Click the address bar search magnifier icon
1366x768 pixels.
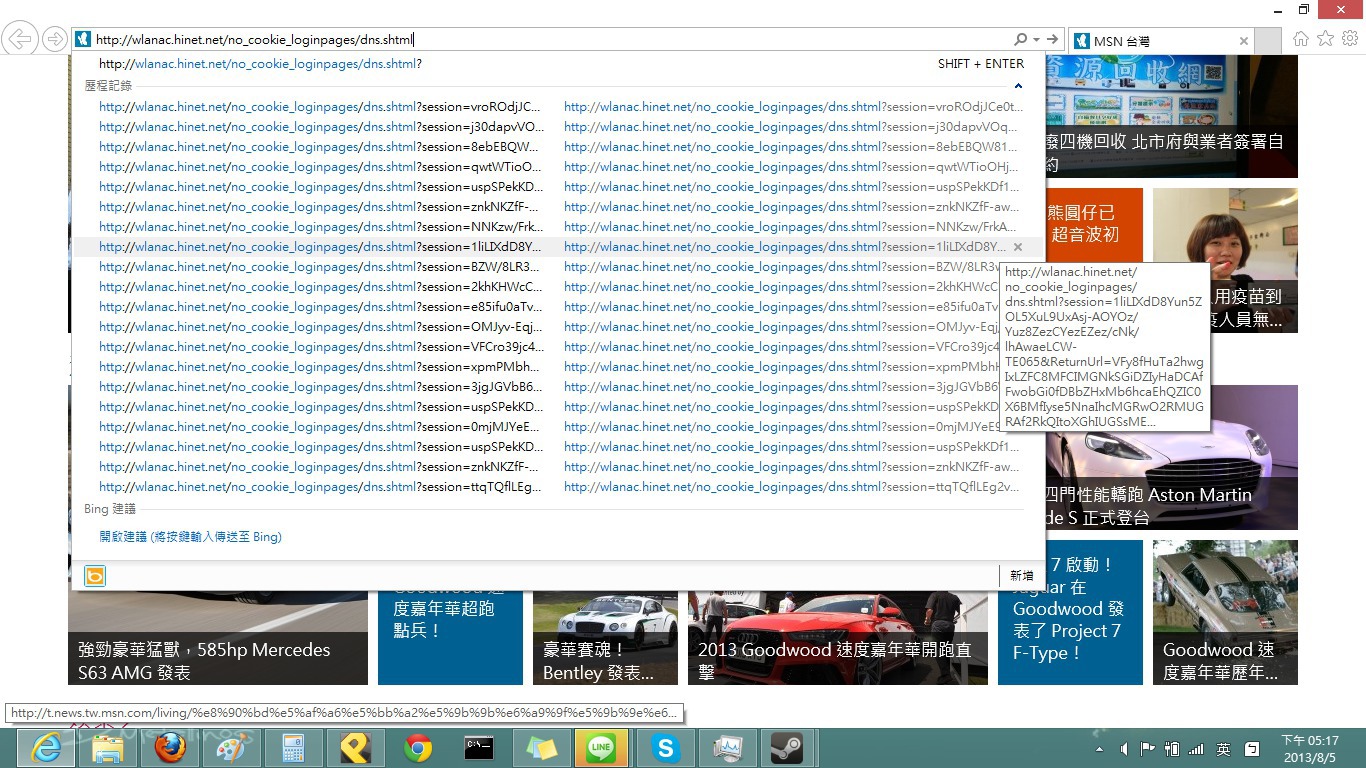(x=1020, y=40)
